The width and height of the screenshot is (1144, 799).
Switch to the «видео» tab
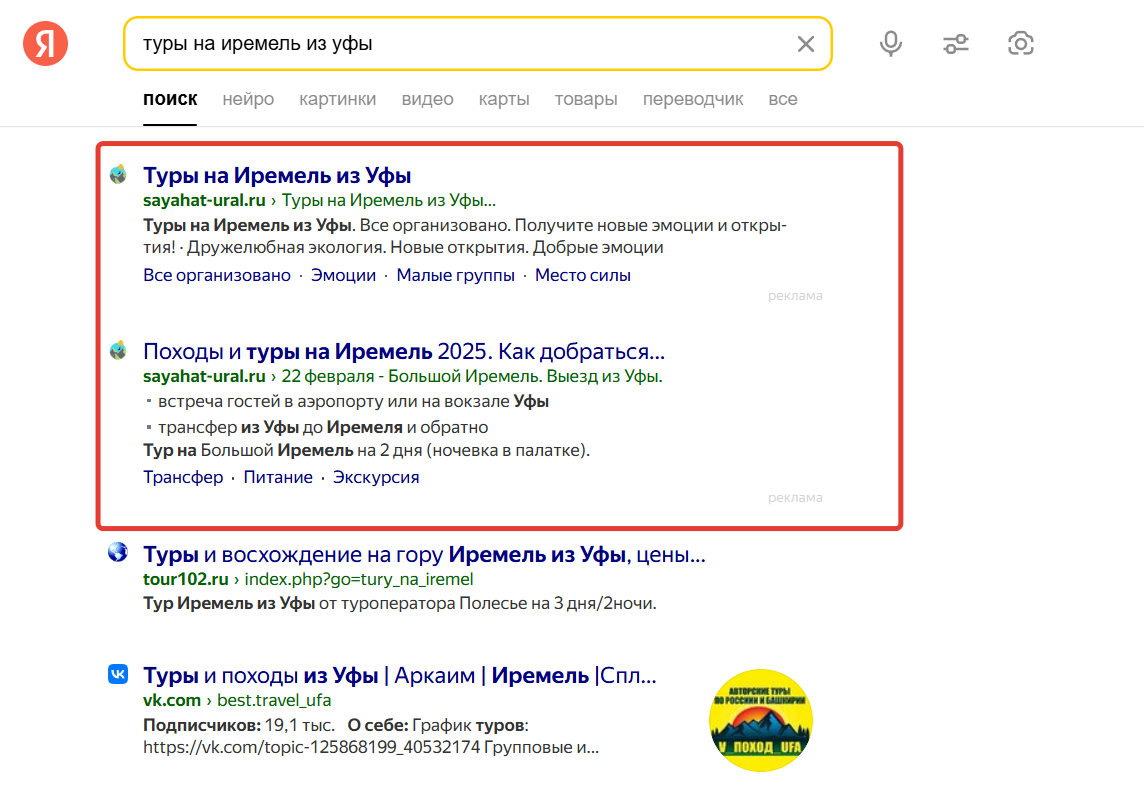tap(428, 99)
